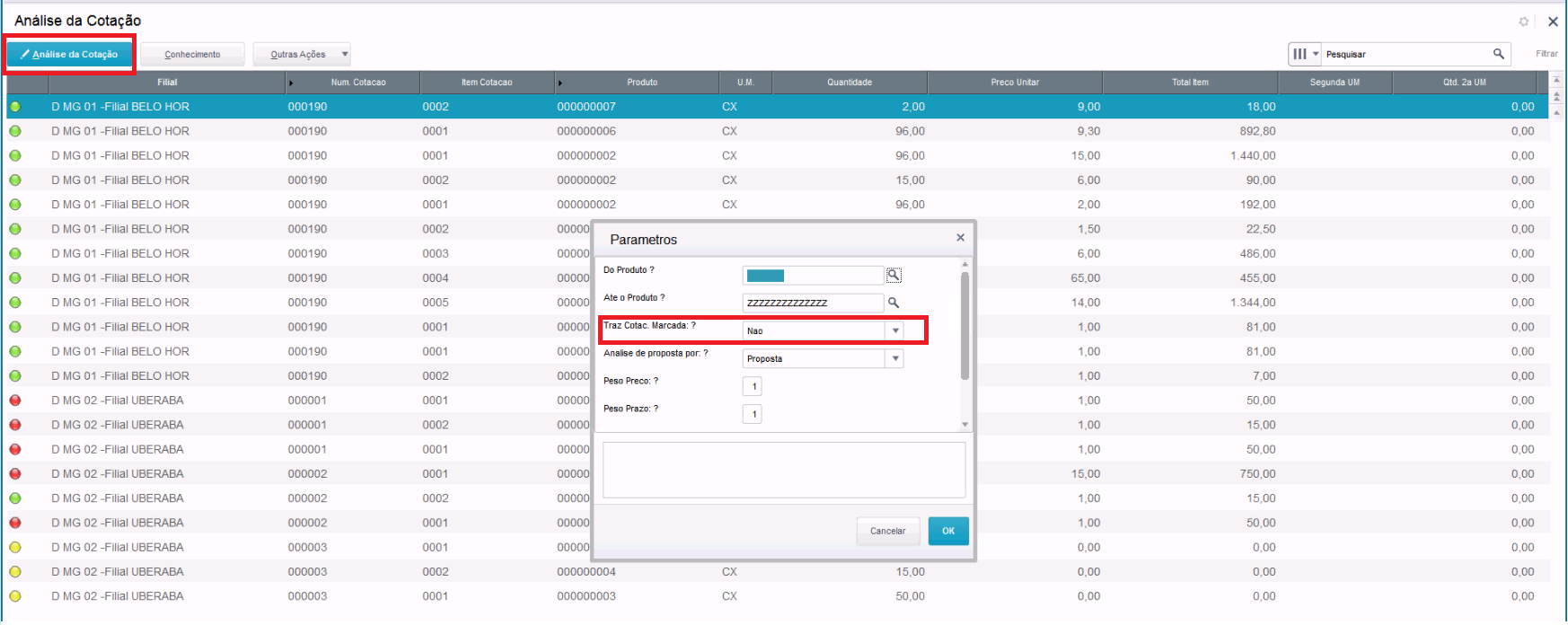The height and width of the screenshot is (625, 1568).
Task: Click the yellow status circle of the last row
Action: coord(15,596)
